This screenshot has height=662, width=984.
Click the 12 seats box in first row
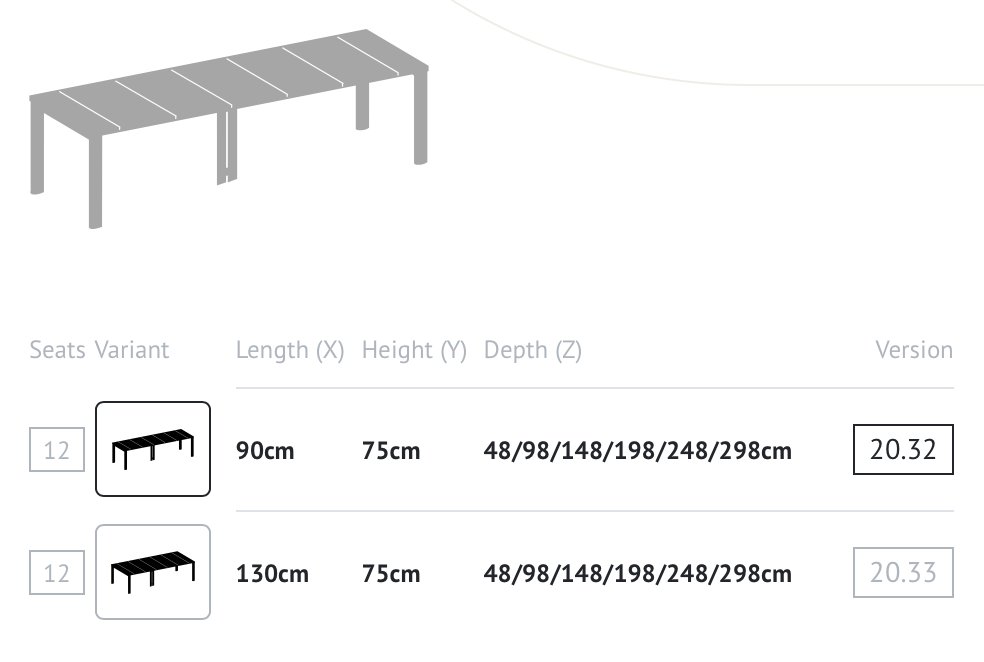[x=56, y=450]
